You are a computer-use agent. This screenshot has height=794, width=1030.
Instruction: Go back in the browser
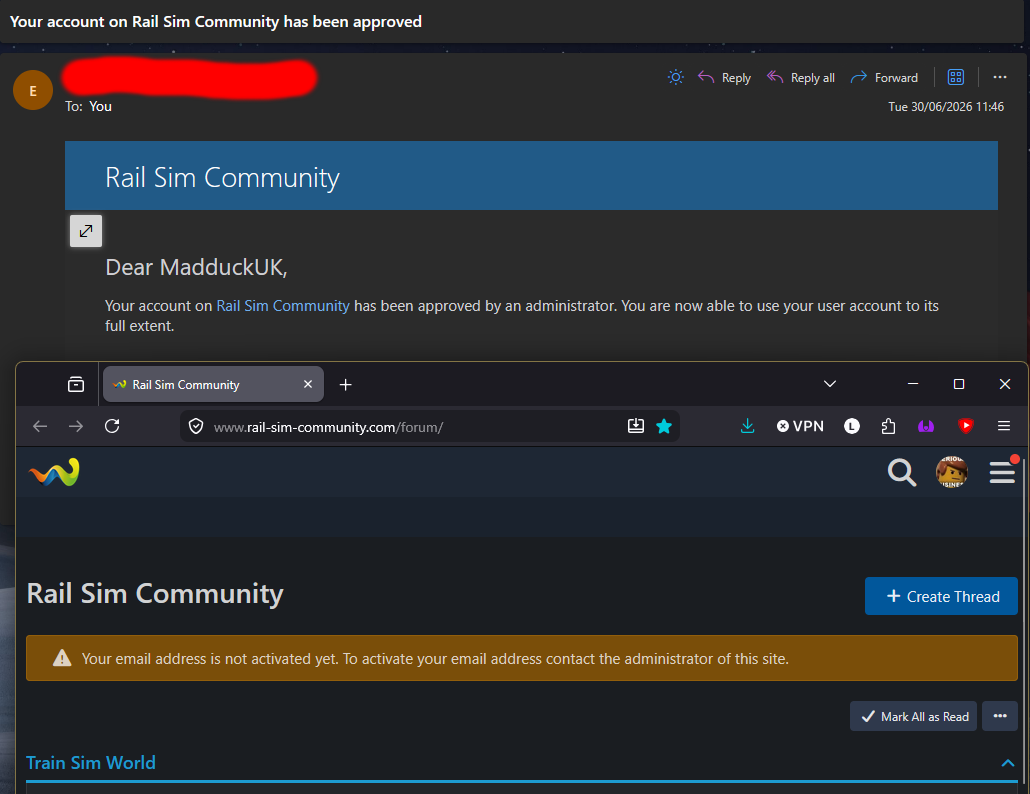point(40,426)
